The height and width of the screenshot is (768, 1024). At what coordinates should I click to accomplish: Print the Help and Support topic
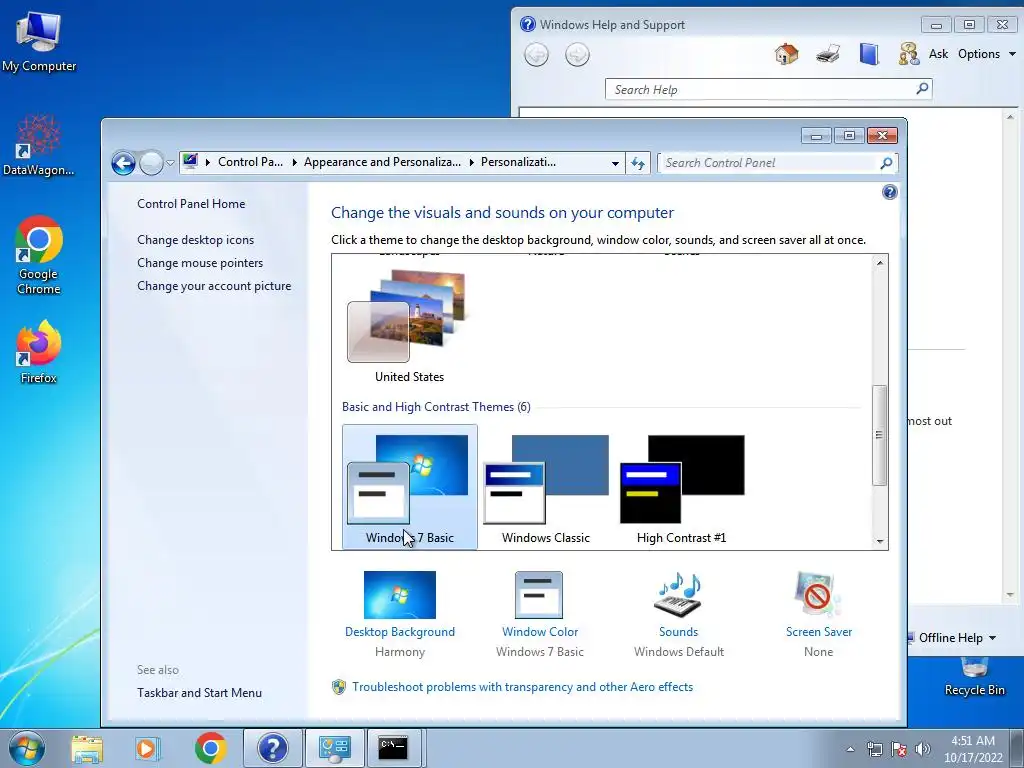click(828, 54)
